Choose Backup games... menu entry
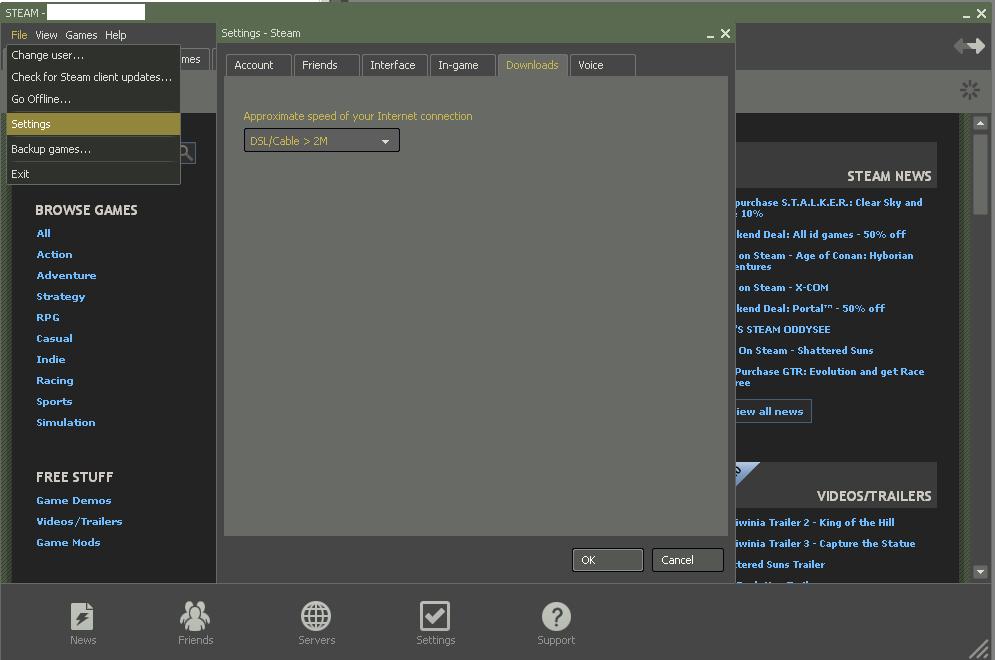 (93, 149)
